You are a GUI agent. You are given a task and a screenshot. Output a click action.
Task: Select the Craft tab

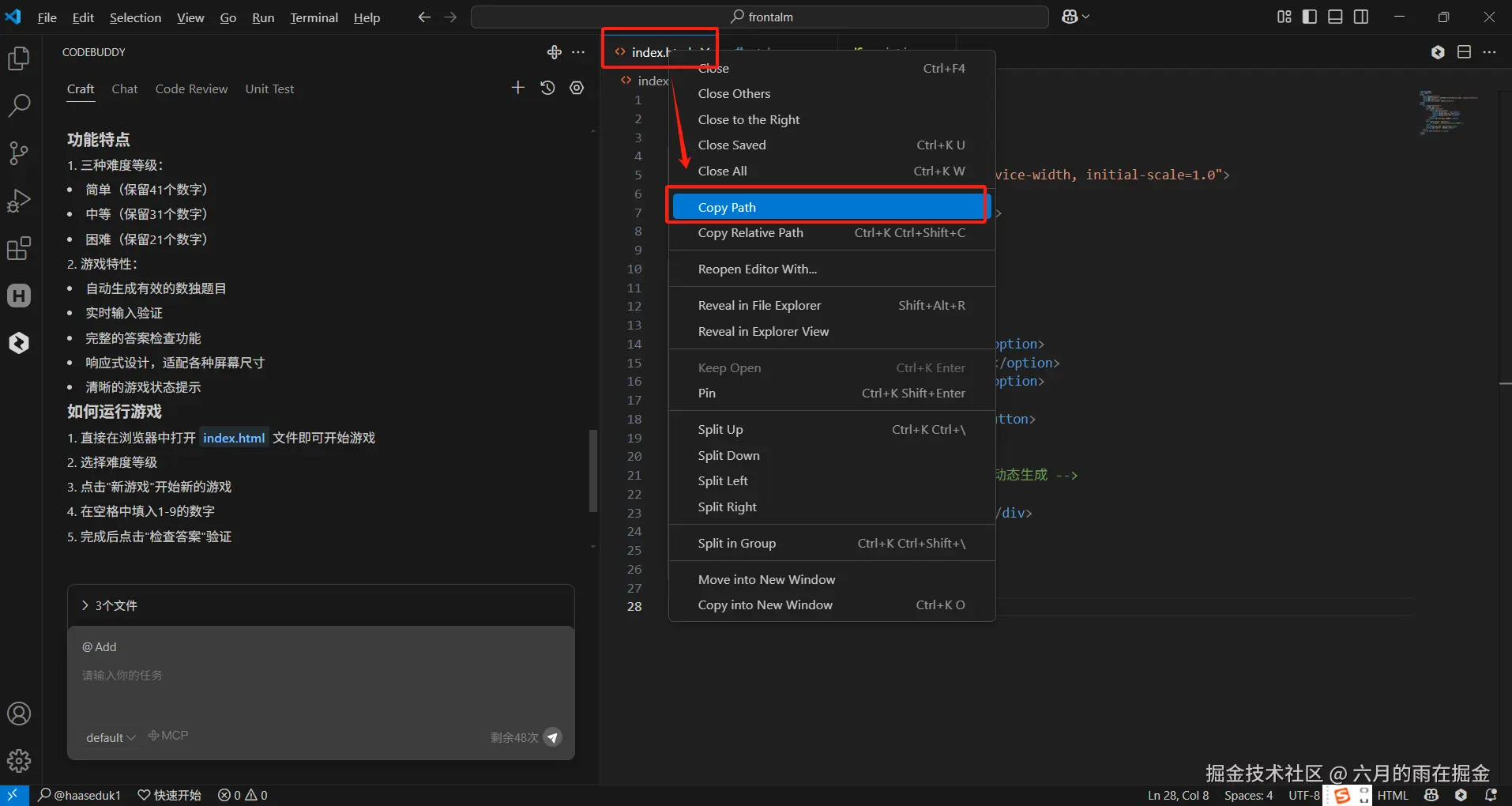81,89
